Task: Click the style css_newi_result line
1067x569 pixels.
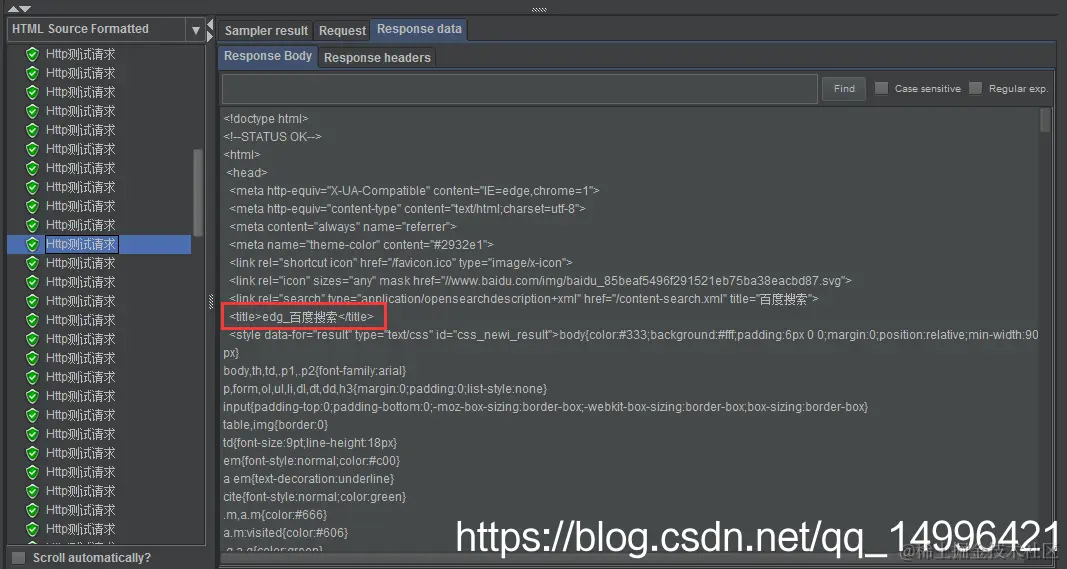Action: pyautogui.click(x=631, y=344)
